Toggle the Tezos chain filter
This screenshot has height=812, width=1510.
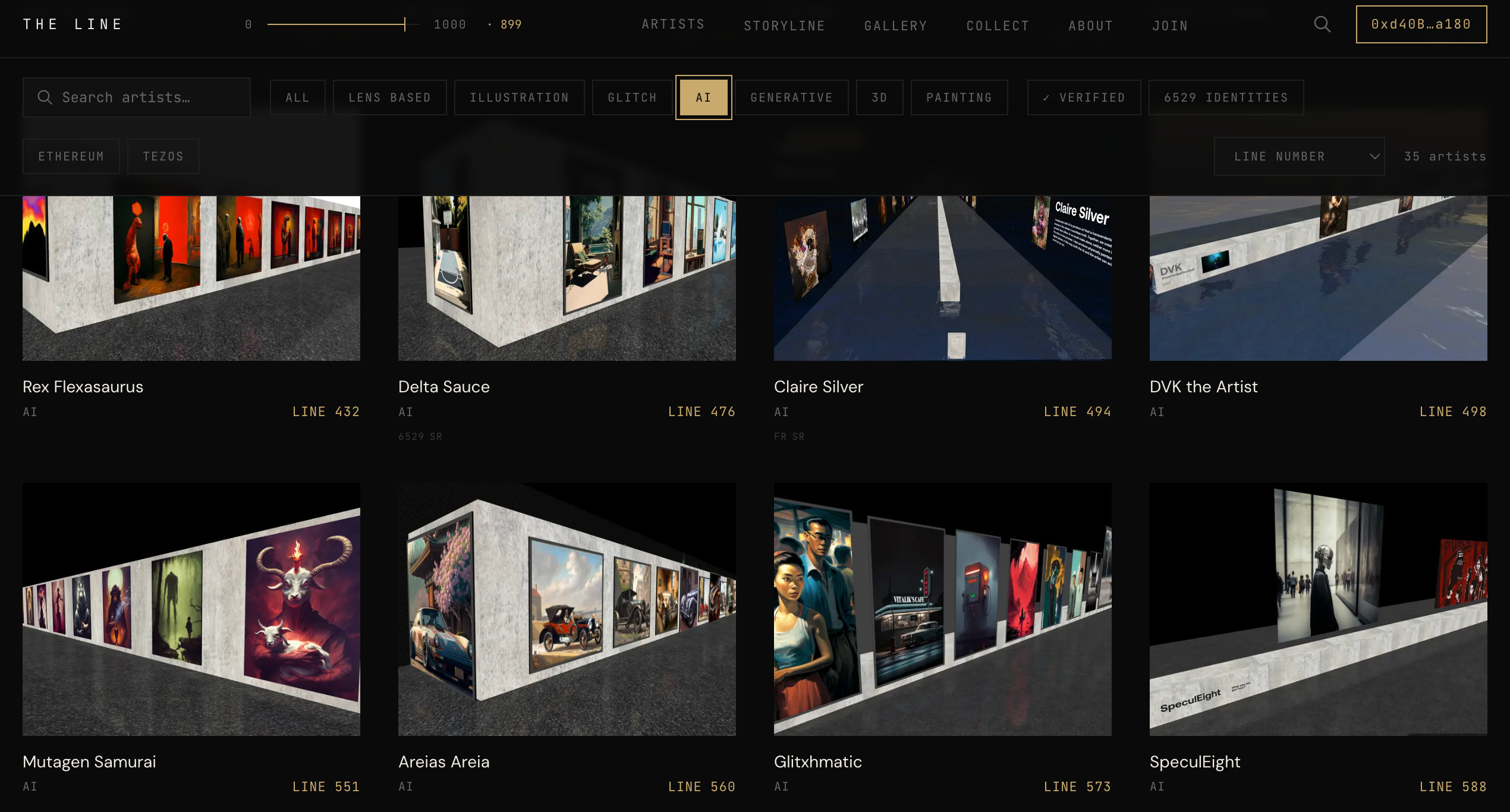pyautogui.click(x=163, y=156)
